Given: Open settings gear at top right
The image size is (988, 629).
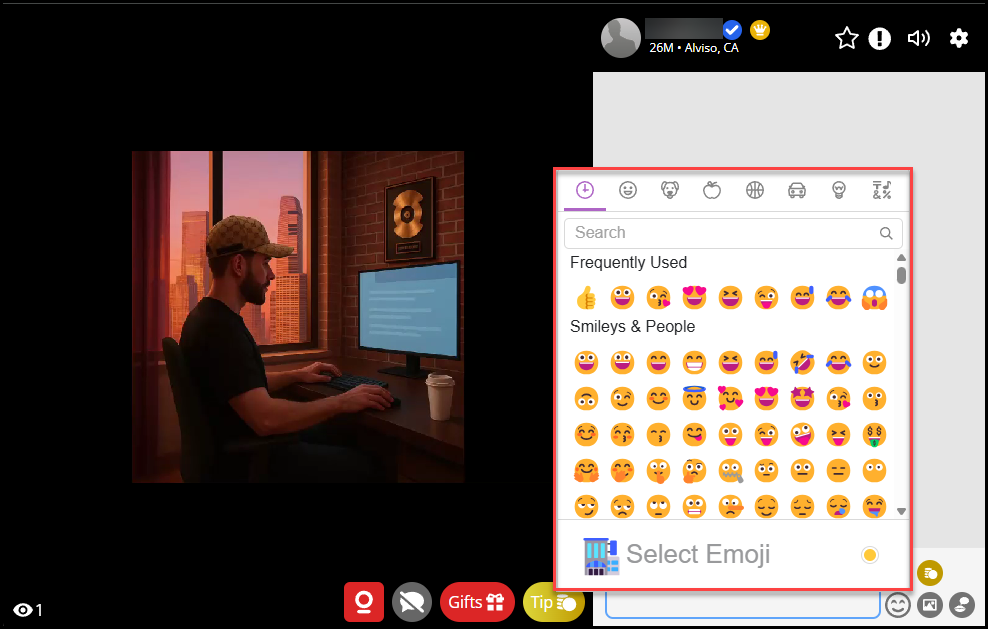Looking at the screenshot, I should 958,38.
